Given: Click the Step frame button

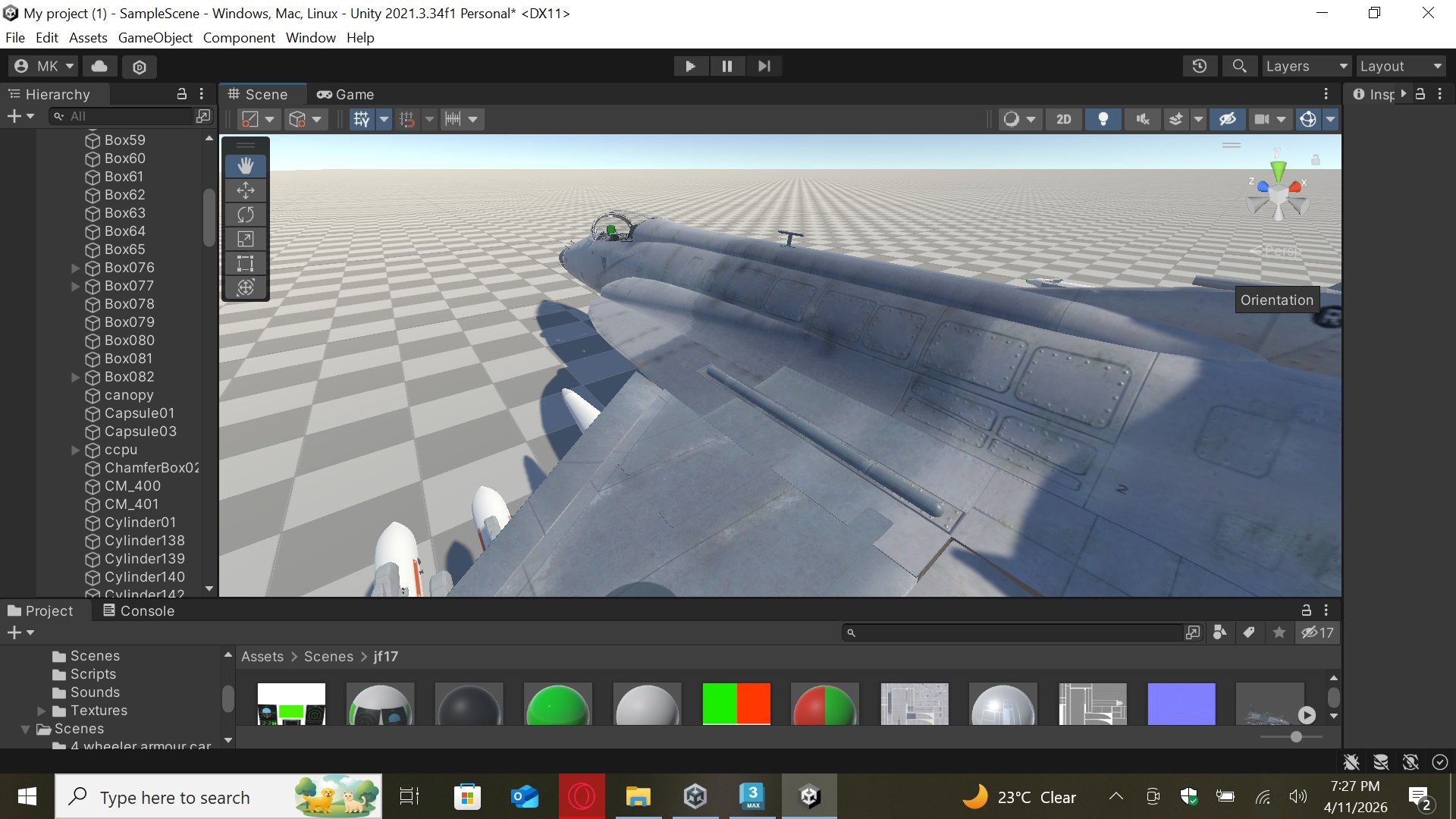Looking at the screenshot, I should coord(764,66).
